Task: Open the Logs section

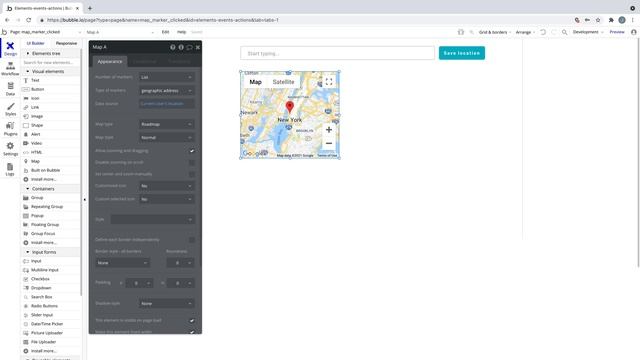Action: (10, 169)
